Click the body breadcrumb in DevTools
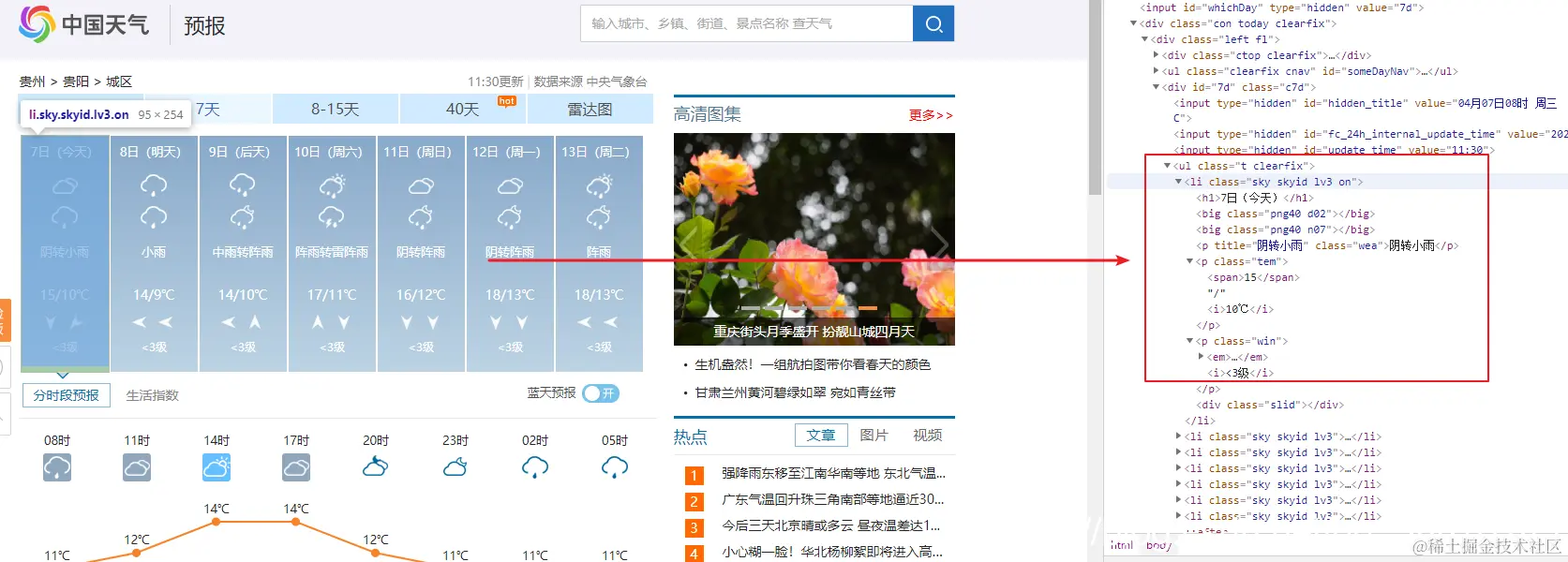The image size is (1568, 562). (x=1158, y=545)
